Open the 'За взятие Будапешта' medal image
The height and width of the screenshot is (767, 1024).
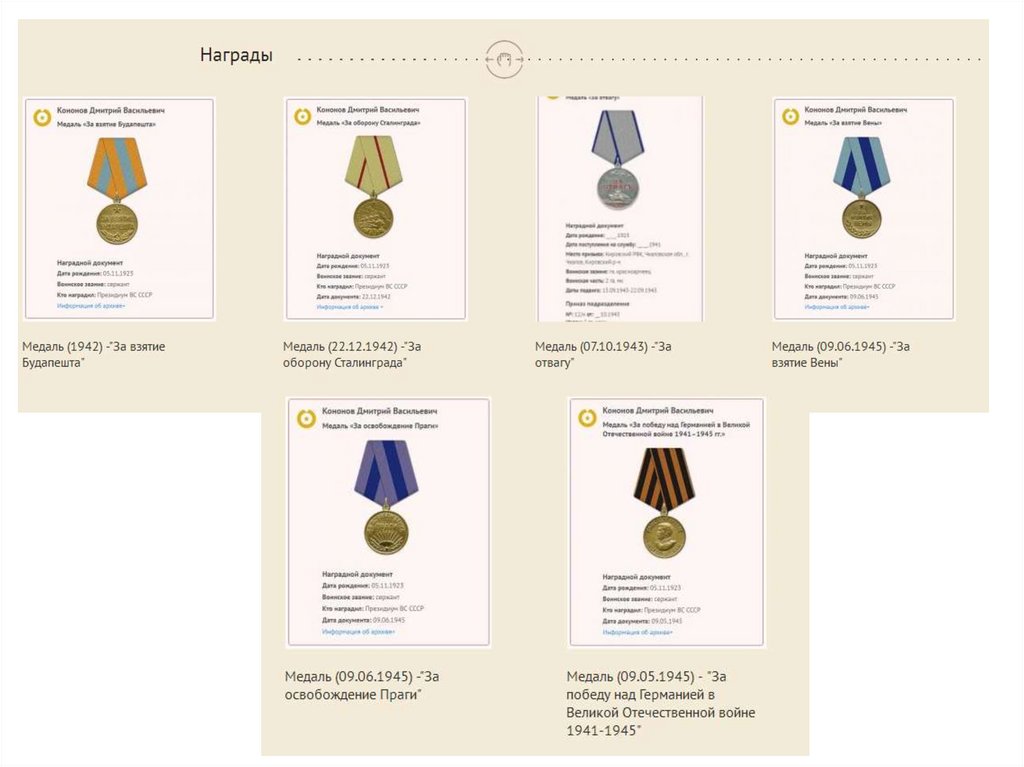tap(117, 191)
